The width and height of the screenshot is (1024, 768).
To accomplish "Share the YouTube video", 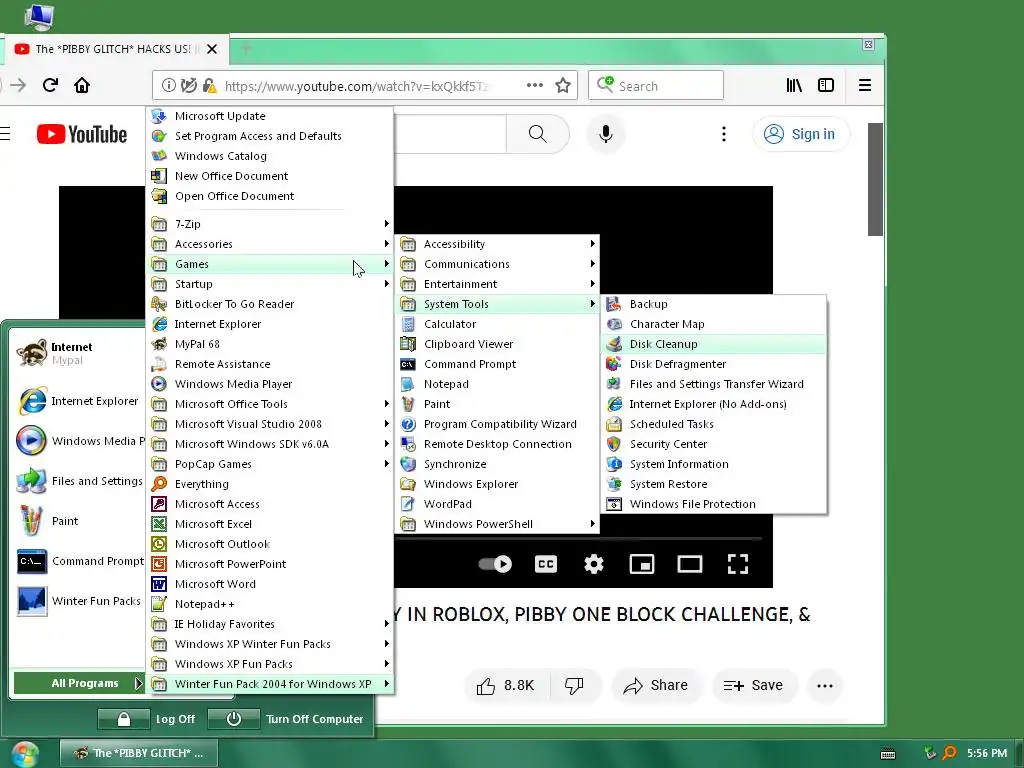I will (656, 686).
